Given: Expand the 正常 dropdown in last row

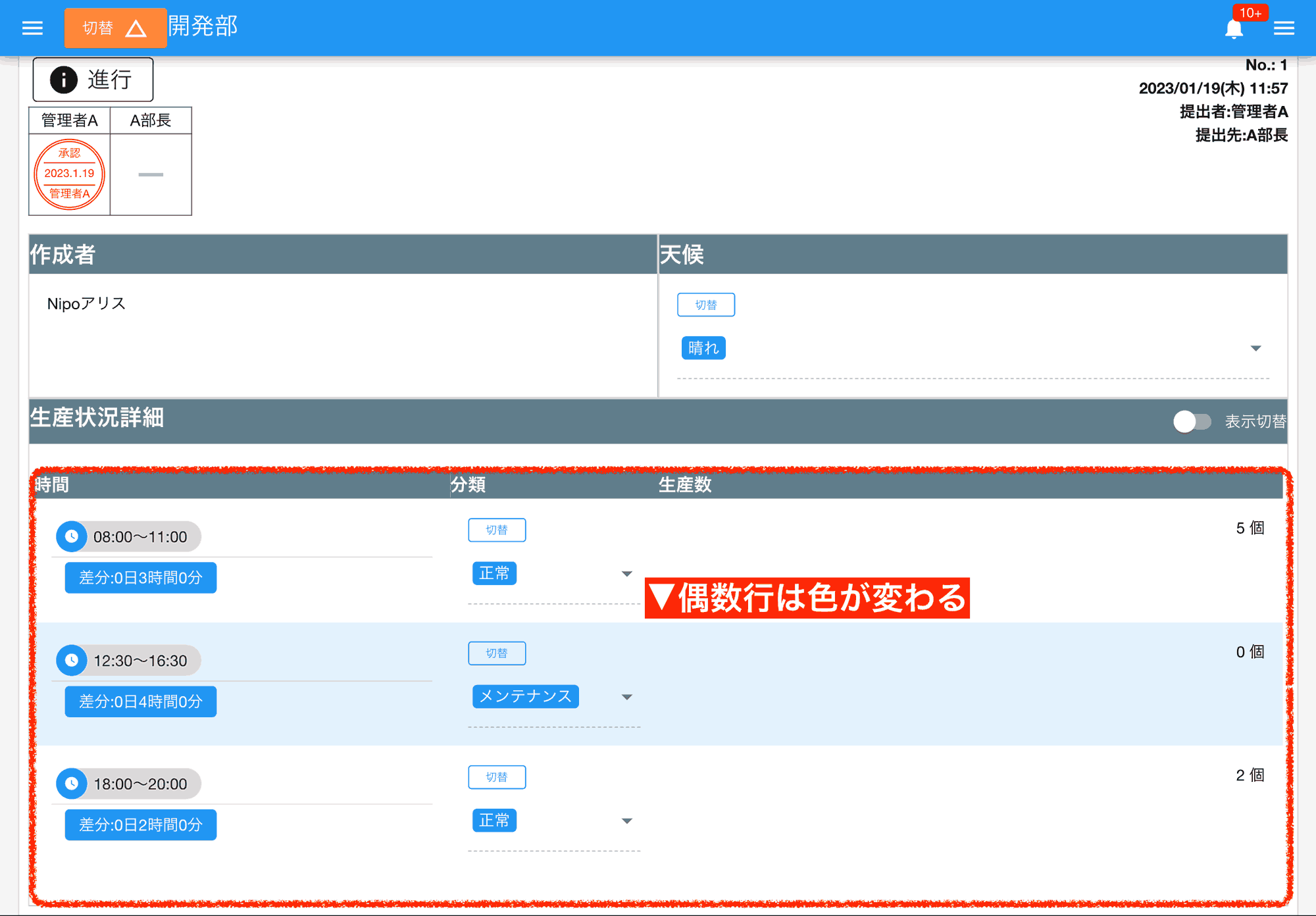Looking at the screenshot, I should coord(626,820).
